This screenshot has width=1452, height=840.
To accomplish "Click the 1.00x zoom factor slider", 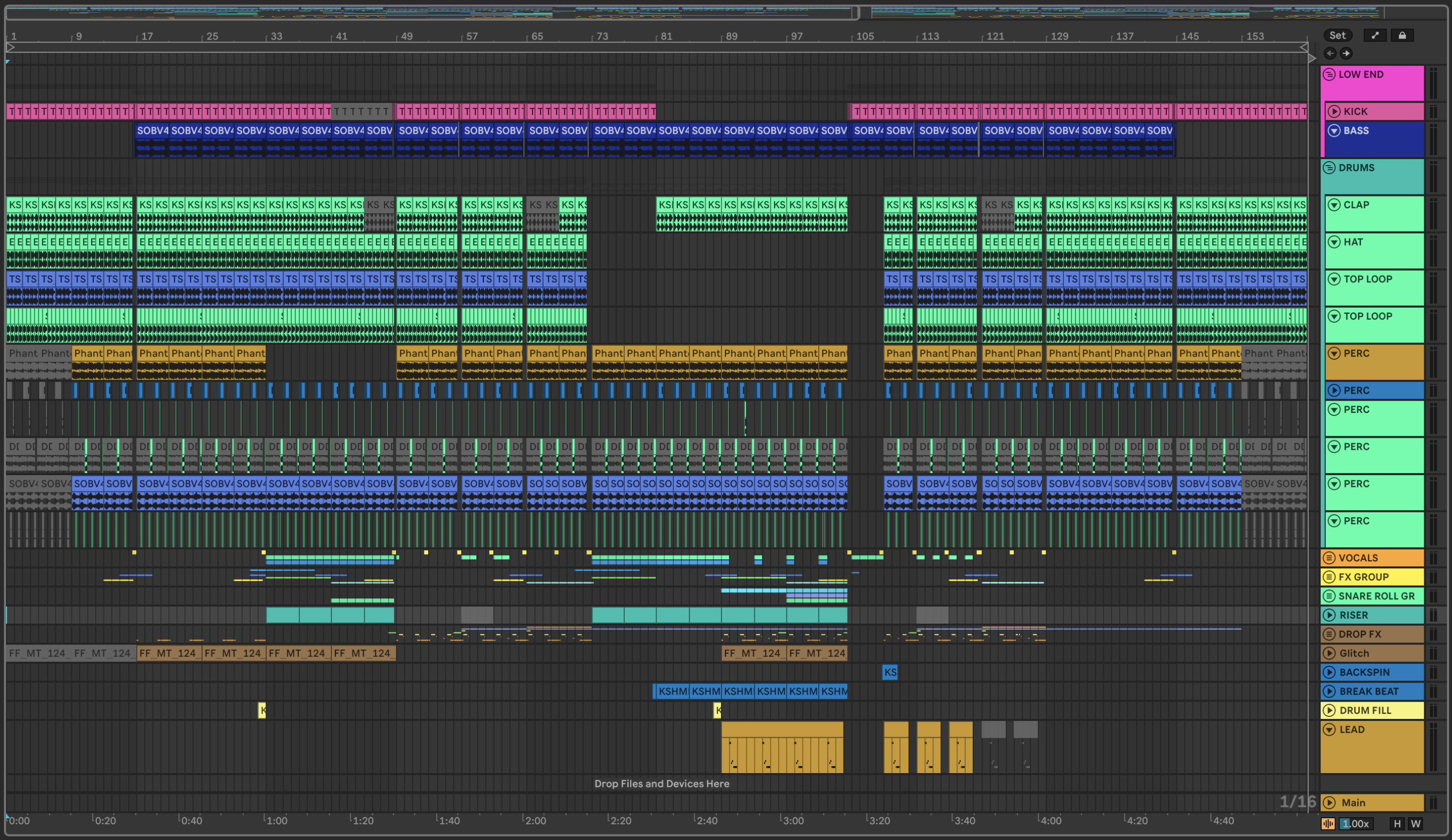I will tap(1355, 824).
